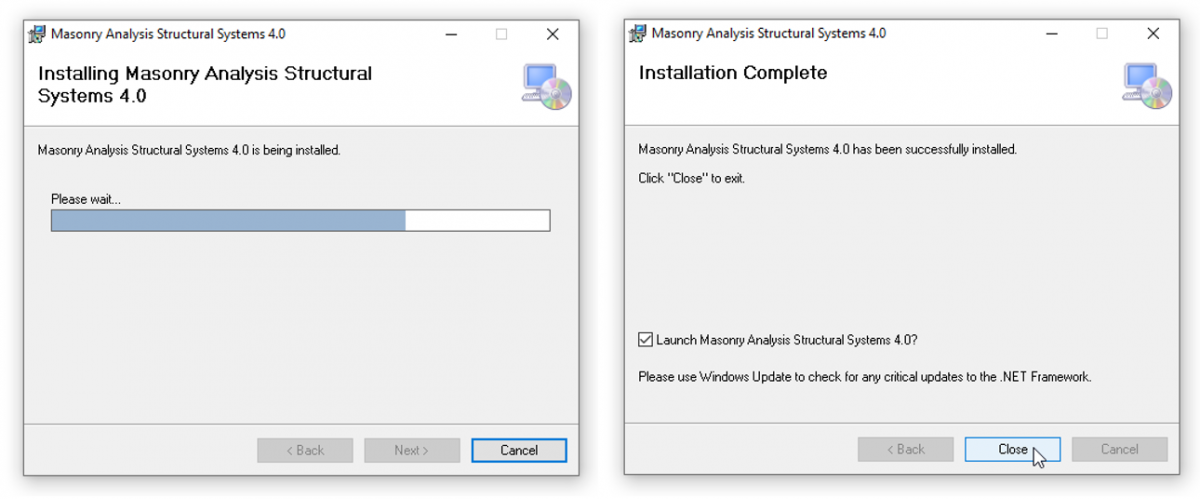Uncheck Launch Masonry Analysis Structural Systems 4.0
Viewport: 1200px width, 499px height.
645,340
